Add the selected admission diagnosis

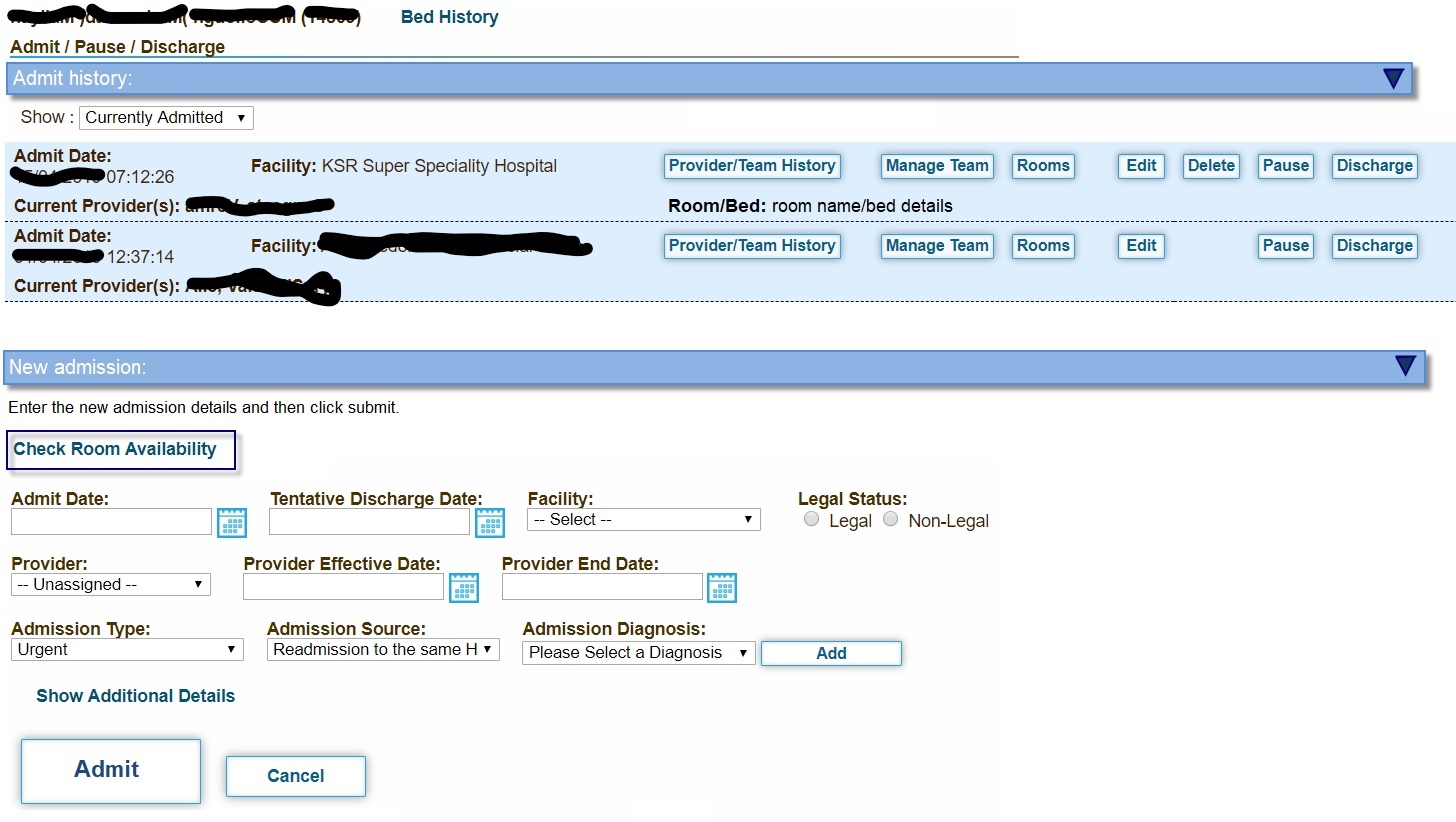point(831,653)
